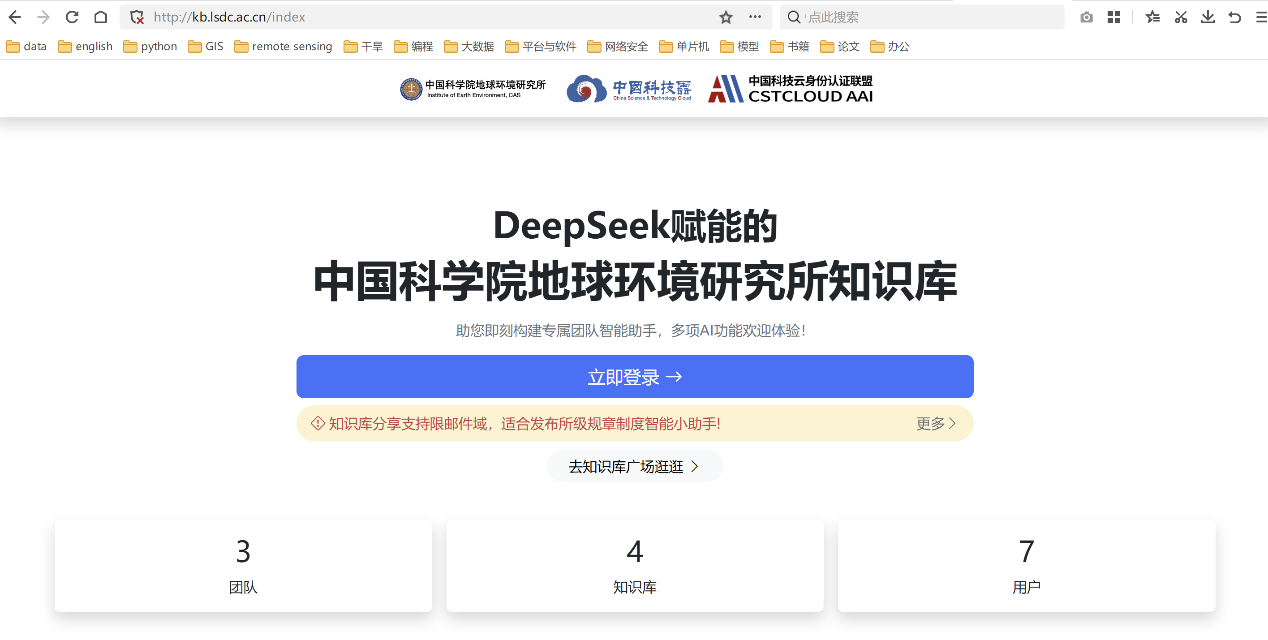
Task: Click the URL address bar
Action: point(430,17)
